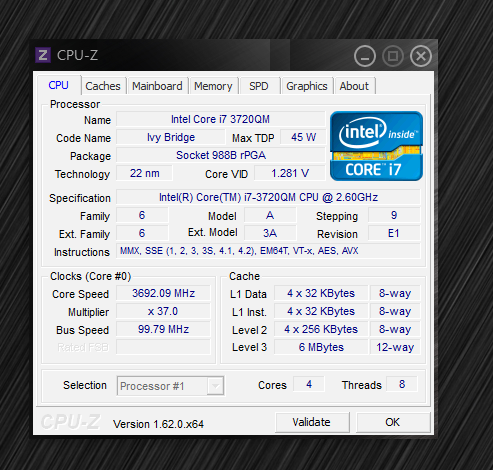The width and height of the screenshot is (493, 470).
Task: Click the CPU-Z purple Z app icon
Action: click(43, 55)
